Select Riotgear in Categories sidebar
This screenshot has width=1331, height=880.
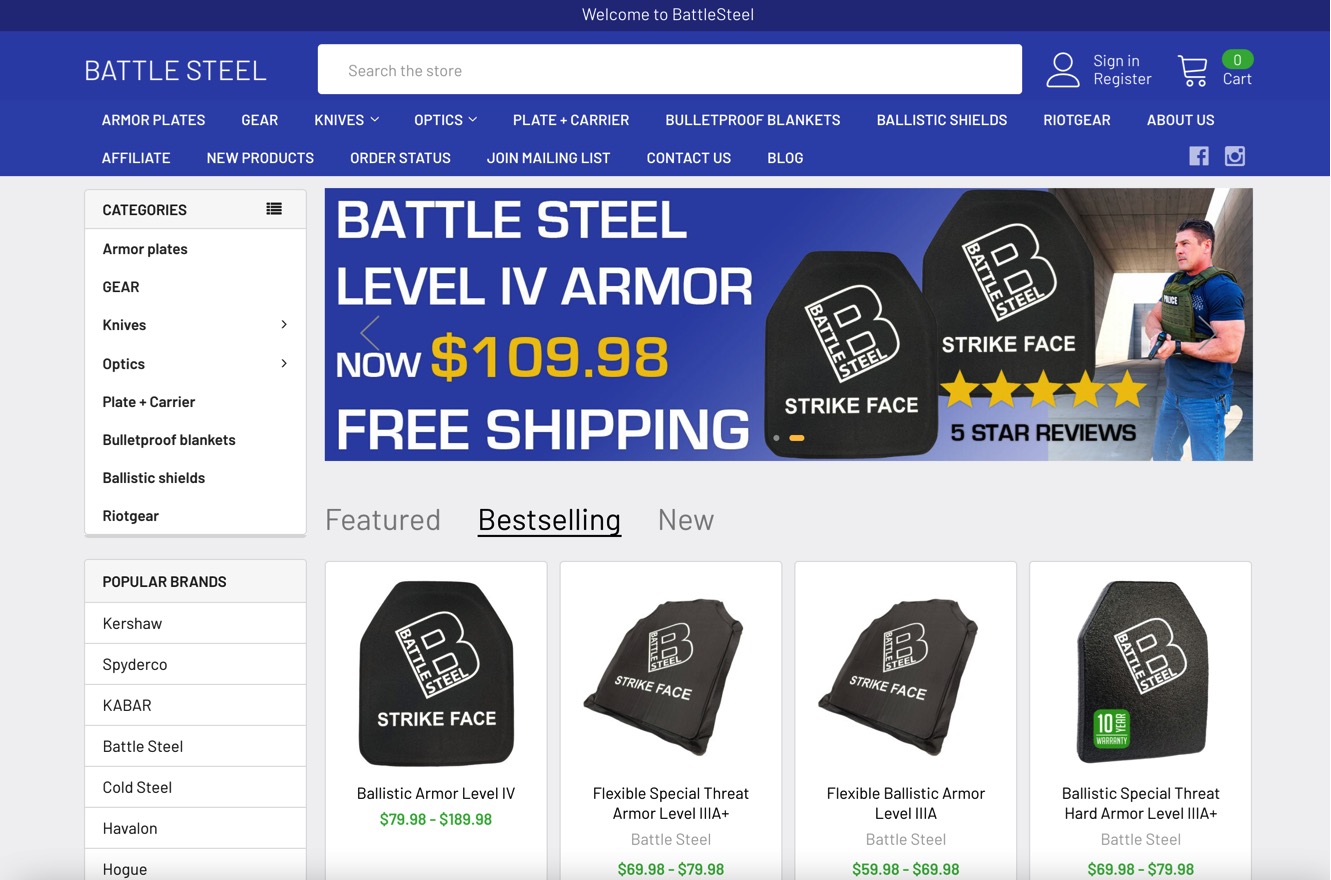coord(131,516)
